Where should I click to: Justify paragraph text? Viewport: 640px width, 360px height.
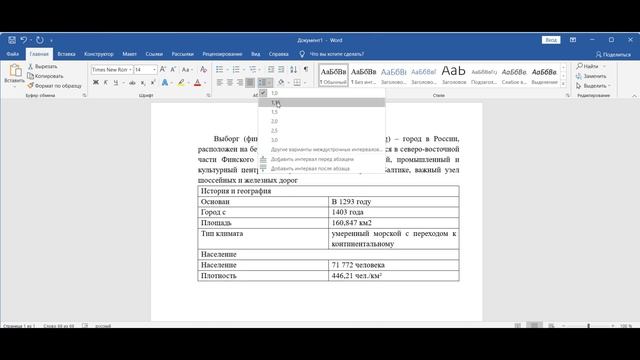pos(250,83)
